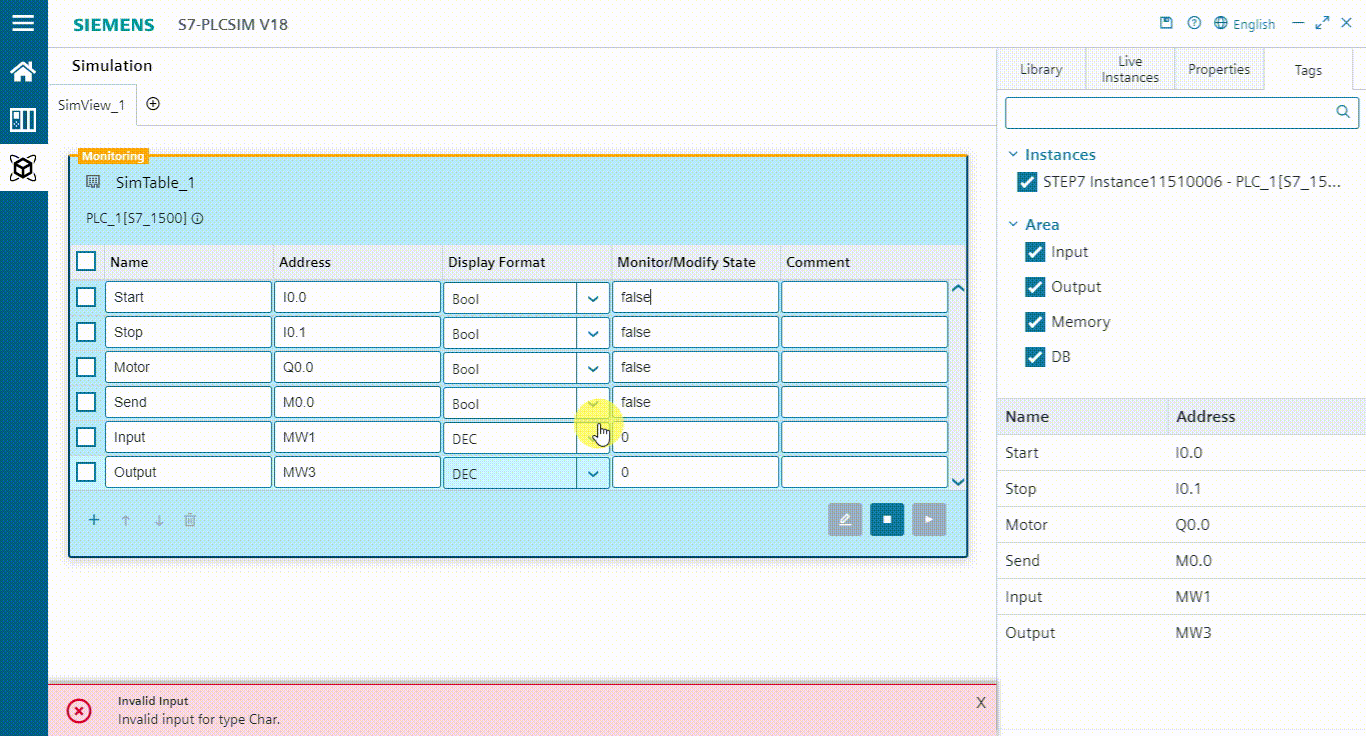Click the edit pencil button in SimTable

click(845, 519)
